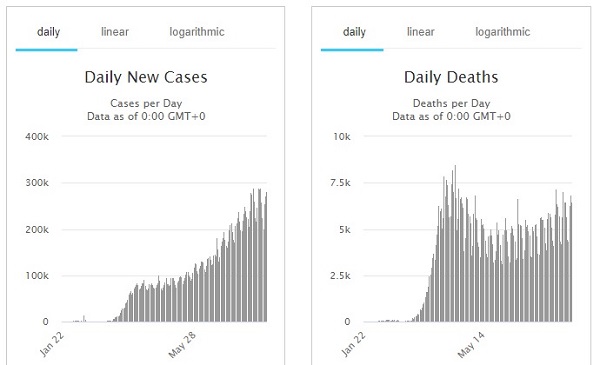Select daily tab in Daily Deaths panel
The width and height of the screenshot is (600, 365).
354,32
